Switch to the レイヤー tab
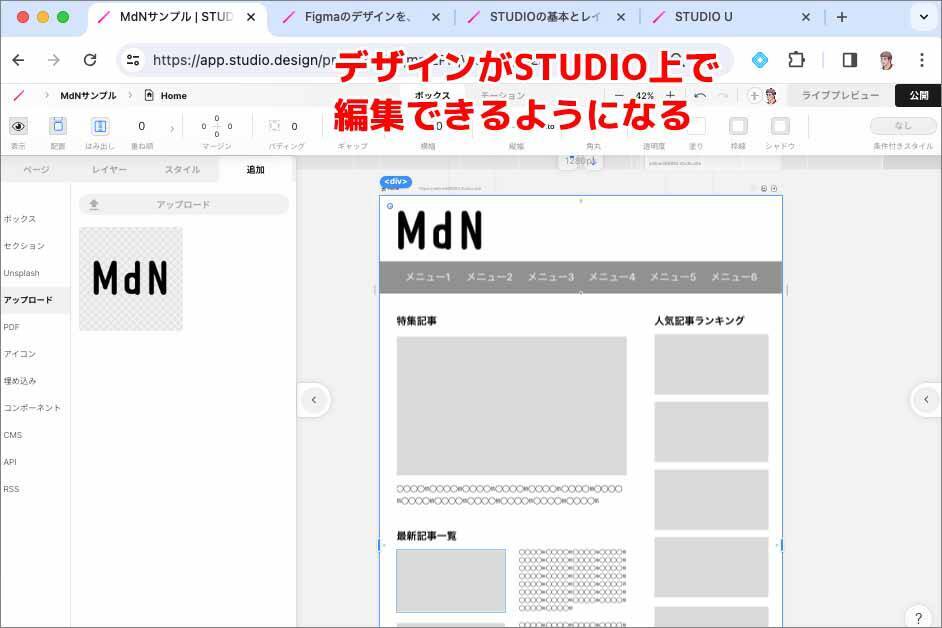The width and height of the screenshot is (942, 628). (109, 170)
